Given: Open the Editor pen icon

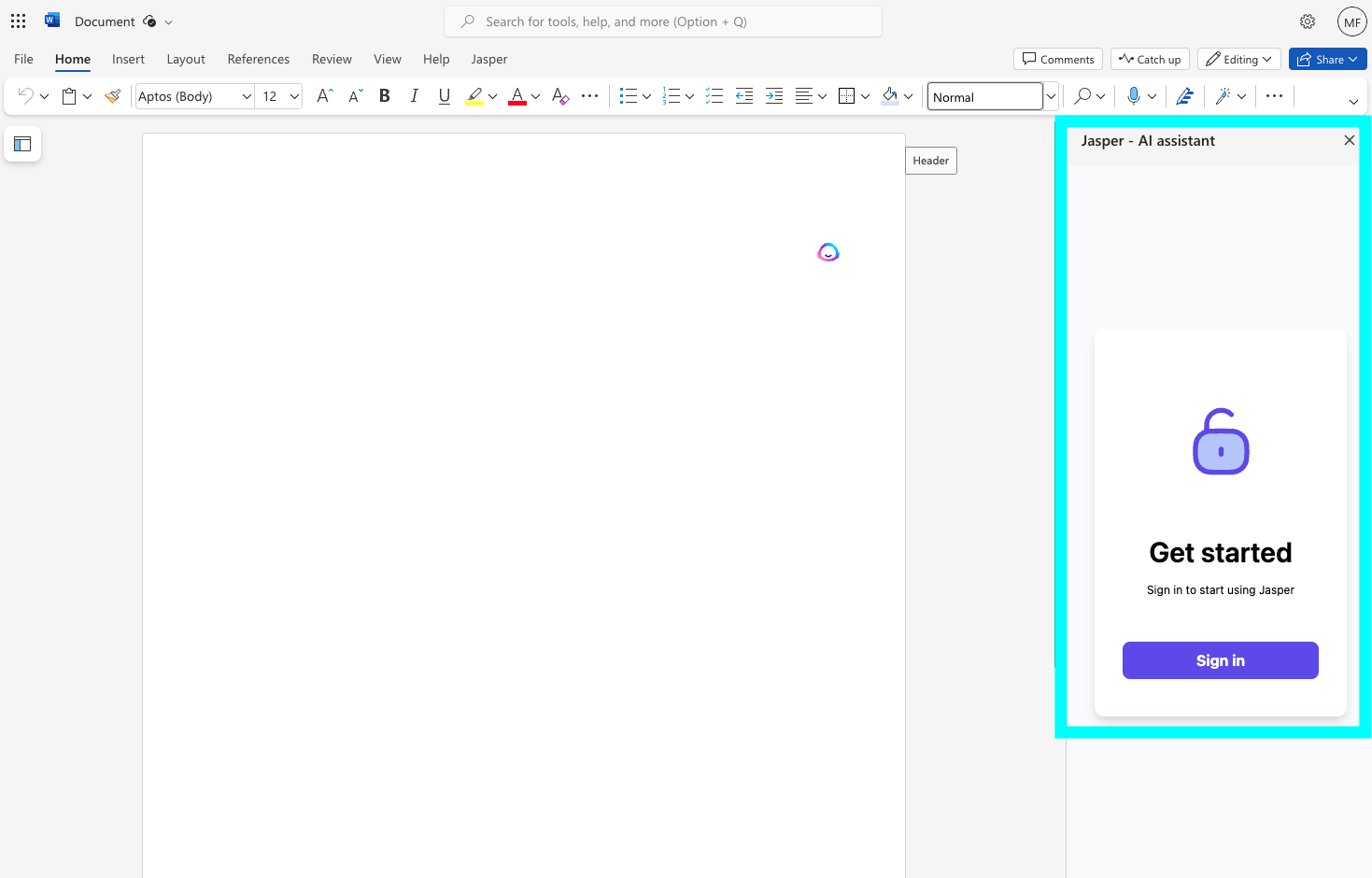Looking at the screenshot, I should pos(1184,95).
